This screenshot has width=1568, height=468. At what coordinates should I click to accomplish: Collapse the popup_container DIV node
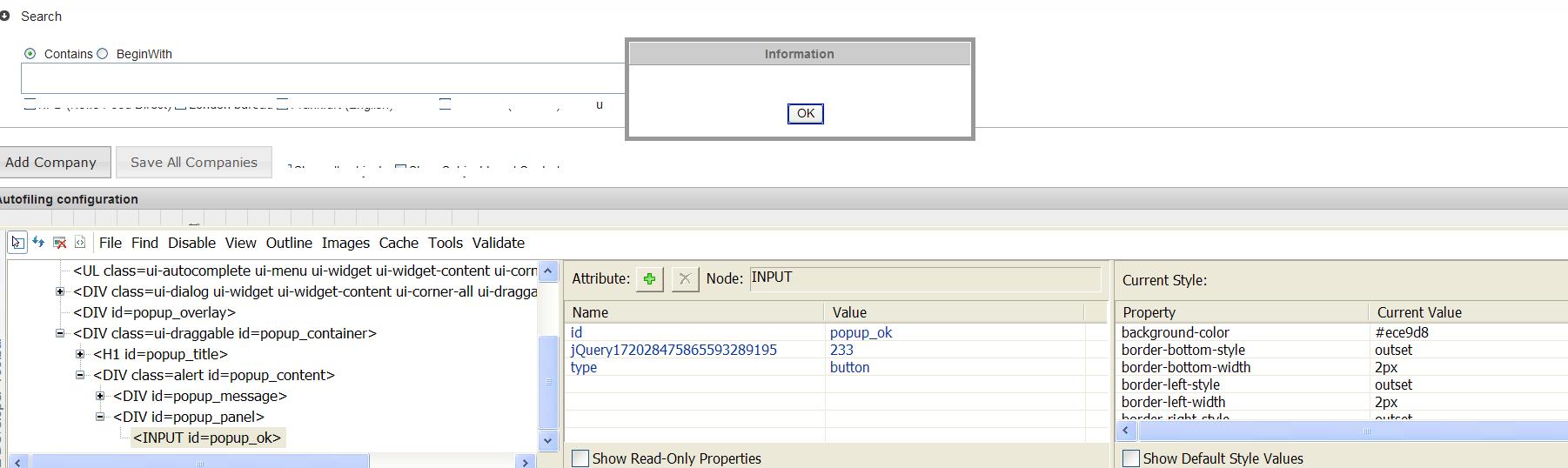[x=60, y=333]
